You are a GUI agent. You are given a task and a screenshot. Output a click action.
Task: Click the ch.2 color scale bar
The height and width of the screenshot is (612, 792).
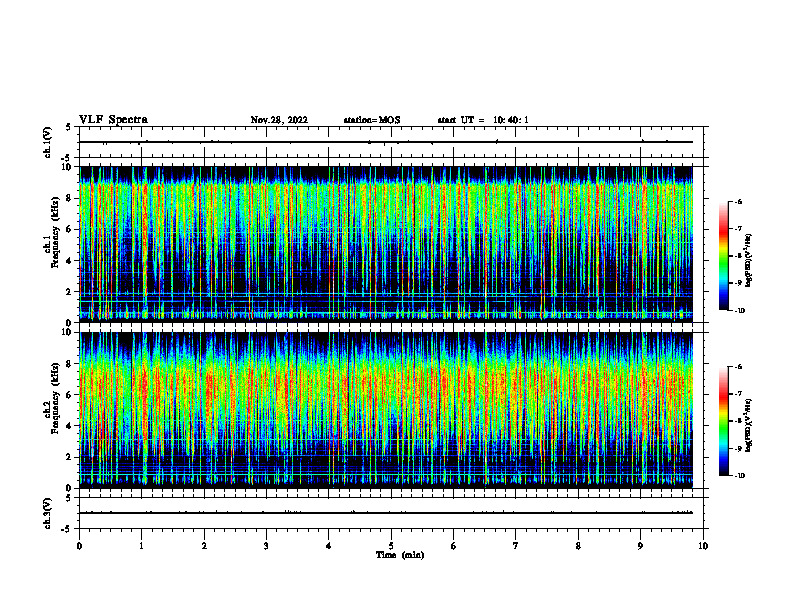point(723,421)
